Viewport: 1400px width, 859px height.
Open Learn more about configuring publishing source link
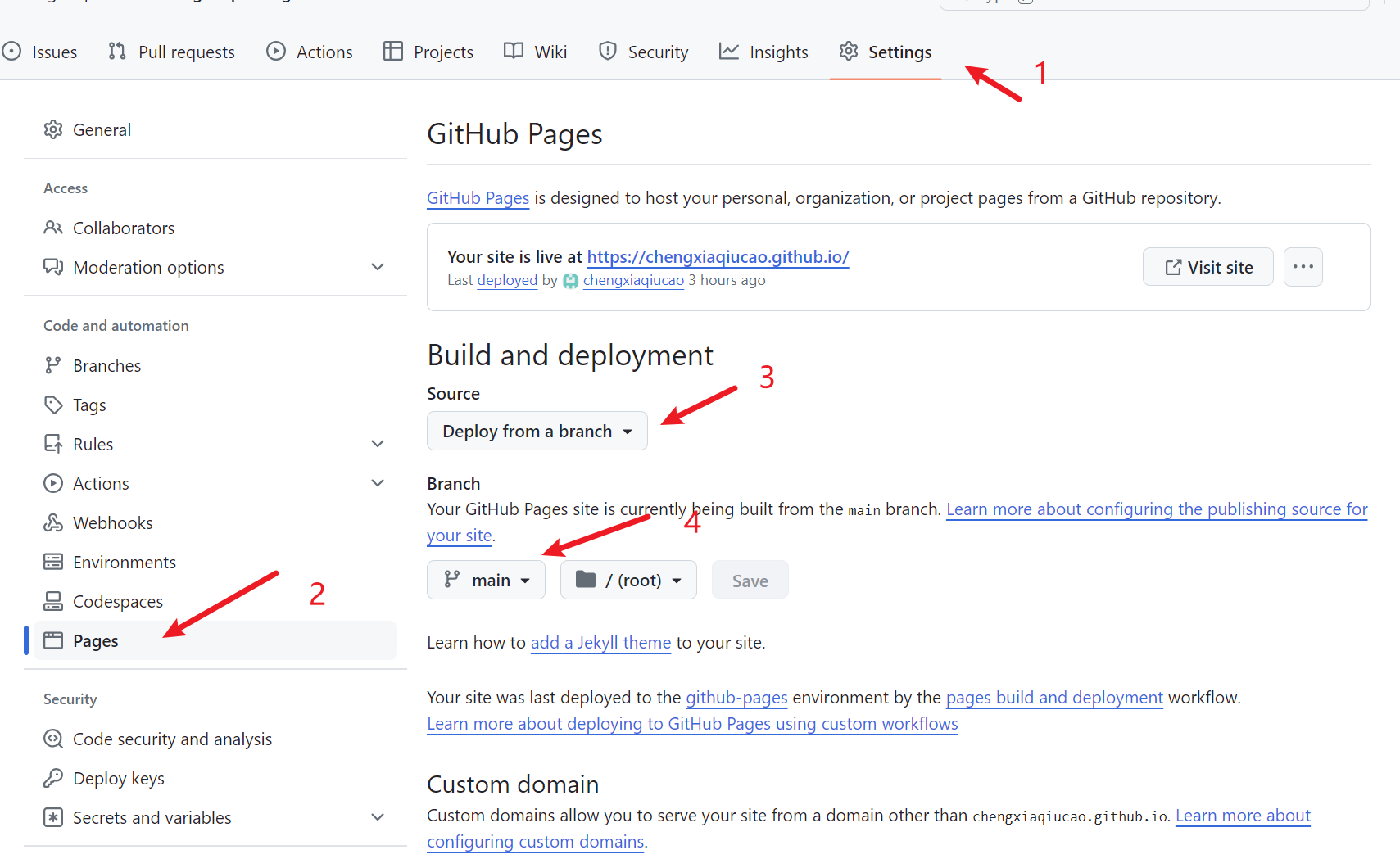[1157, 509]
